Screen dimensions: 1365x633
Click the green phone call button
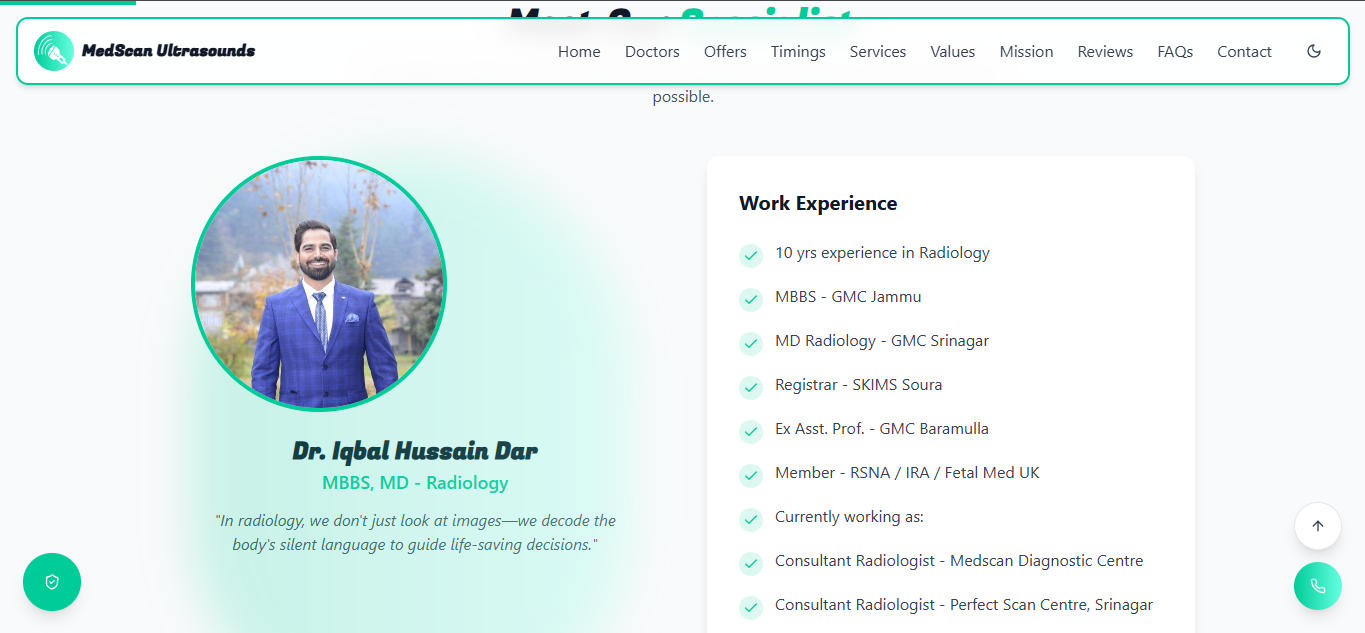[1317, 586]
